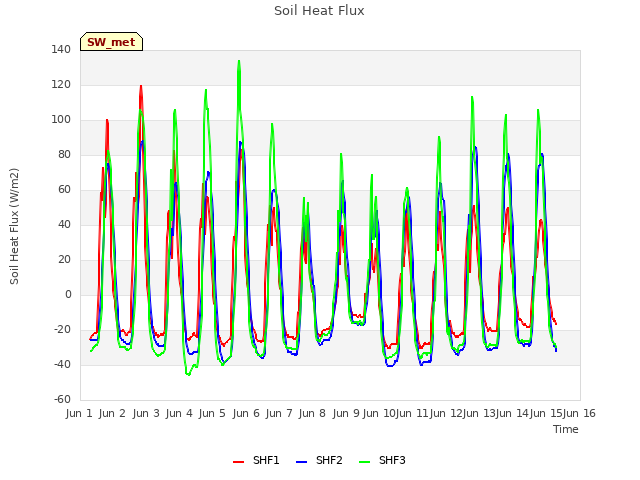
Task: Click the green SHF3 legend color marker
Action: 364,461
